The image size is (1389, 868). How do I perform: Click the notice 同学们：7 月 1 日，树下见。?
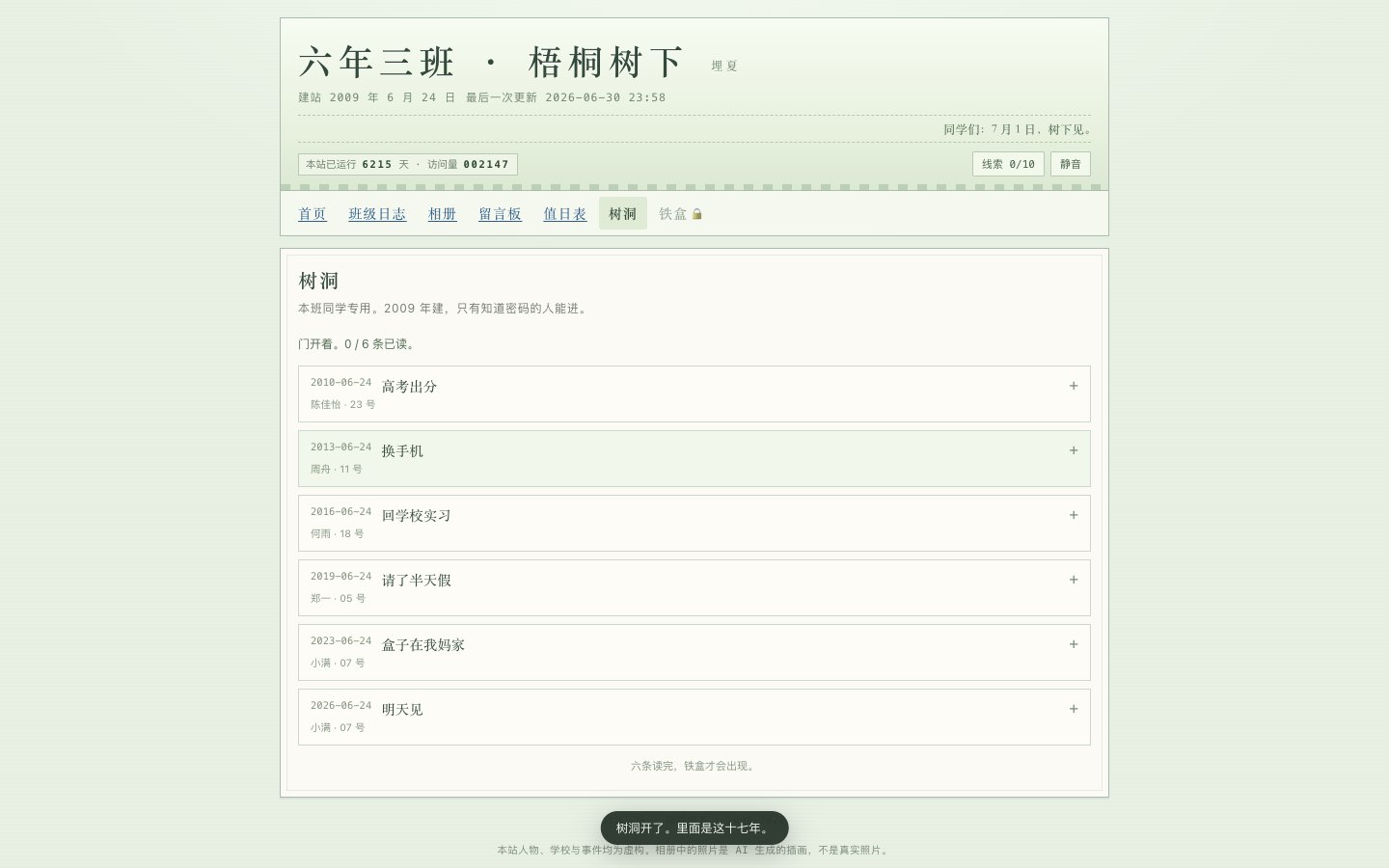[x=1017, y=129]
